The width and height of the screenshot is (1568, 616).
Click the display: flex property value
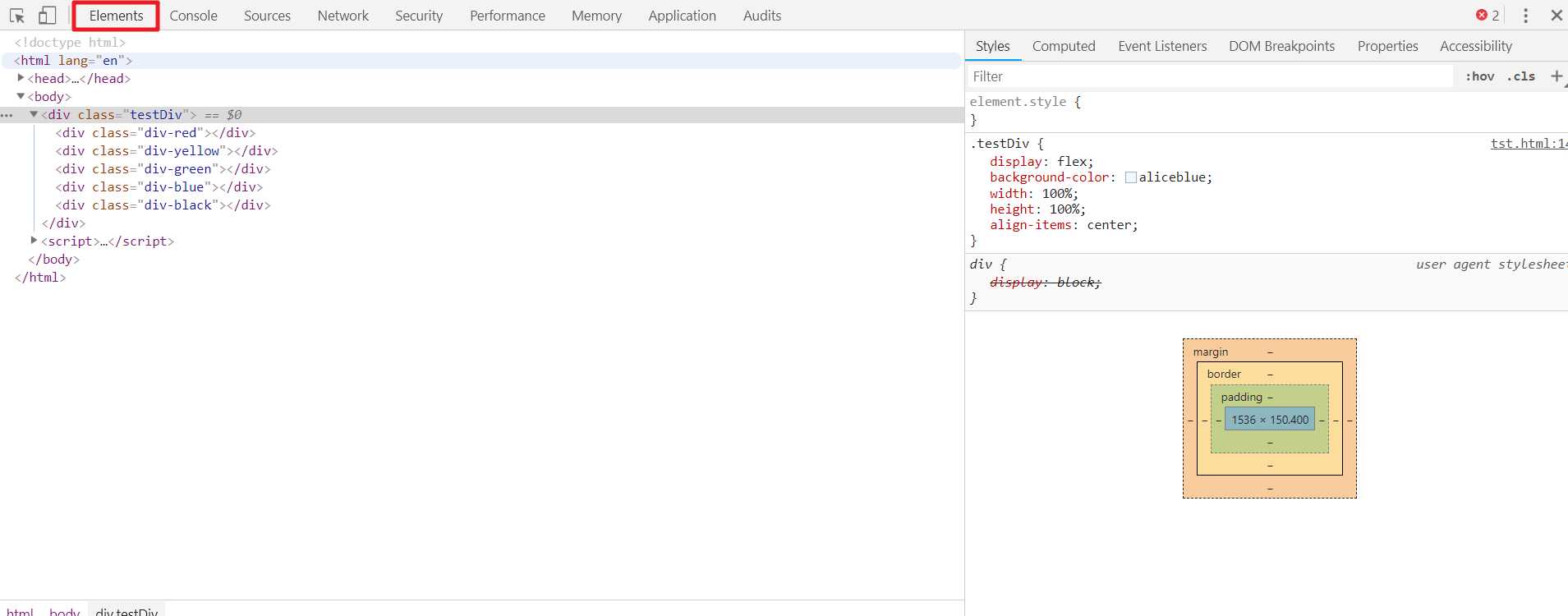1073,162
